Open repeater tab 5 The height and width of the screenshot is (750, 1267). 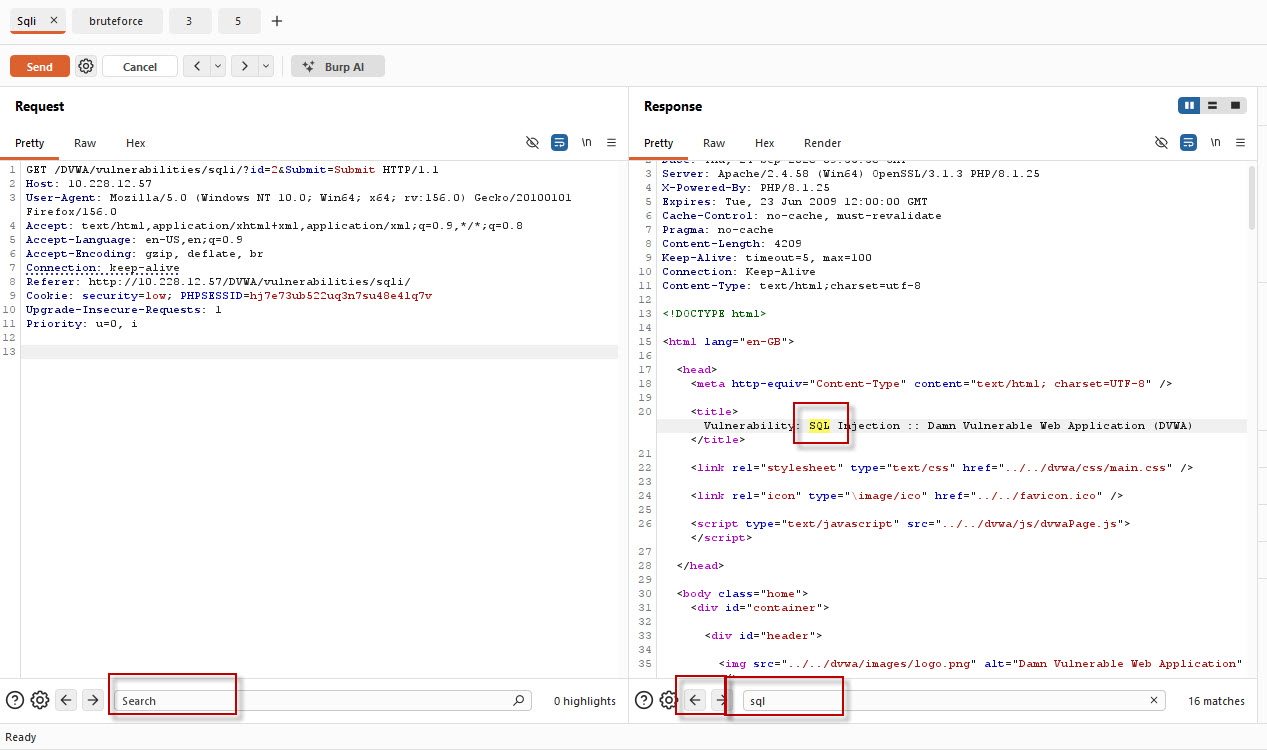238,20
